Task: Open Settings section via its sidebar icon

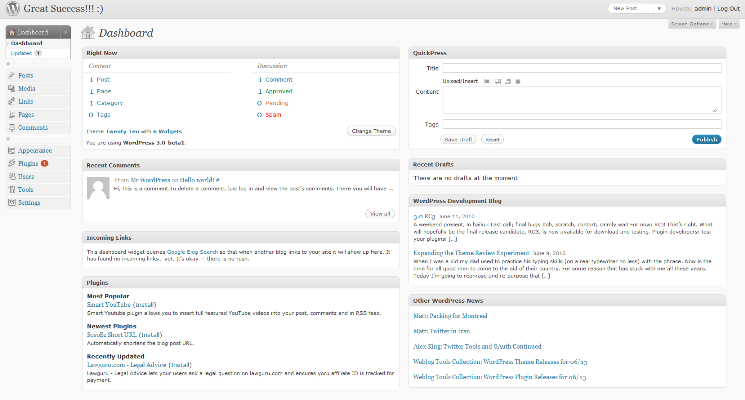Action: click(11, 202)
